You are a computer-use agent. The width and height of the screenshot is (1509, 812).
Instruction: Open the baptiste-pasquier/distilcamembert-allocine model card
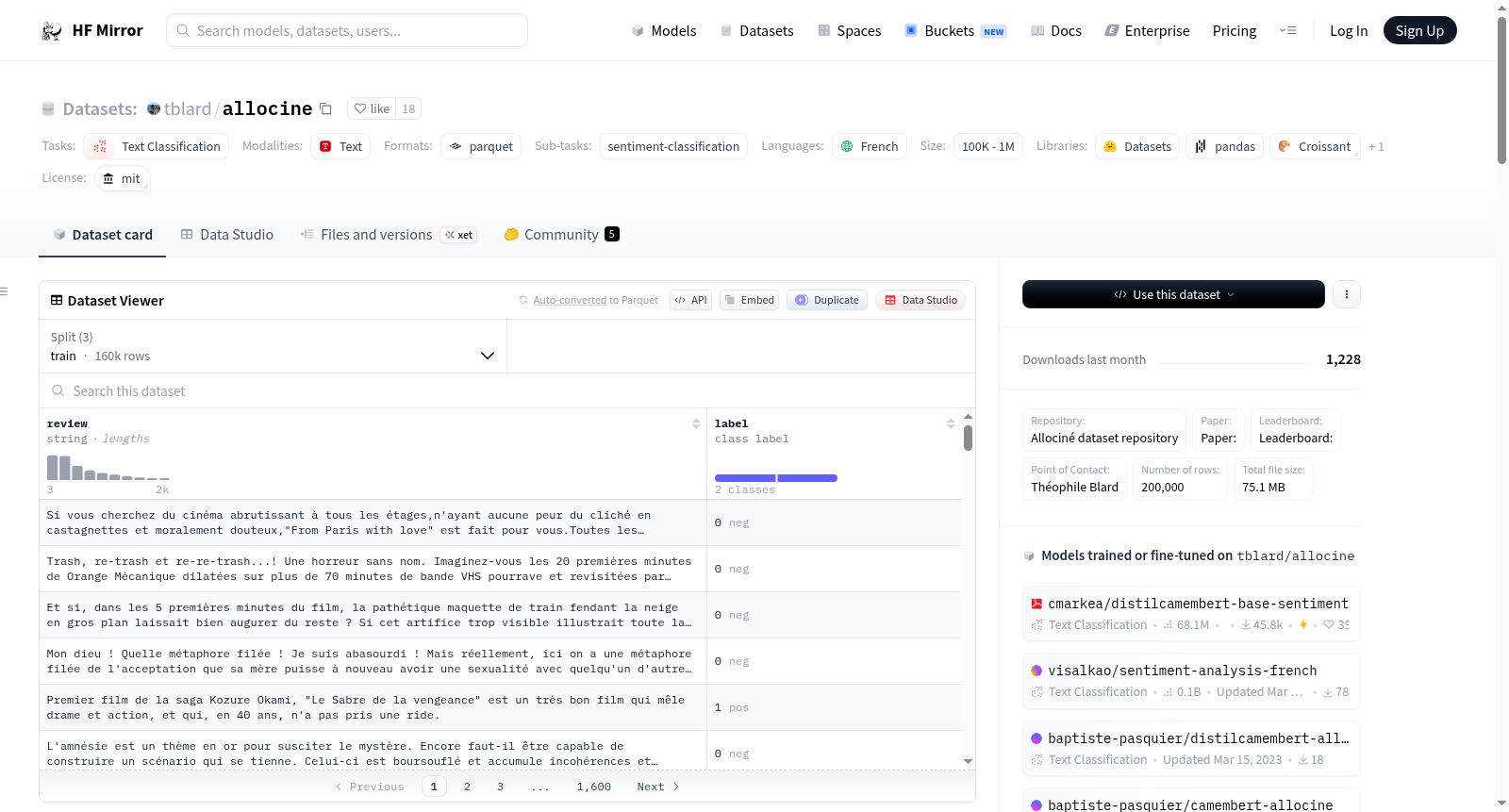click(x=1191, y=748)
